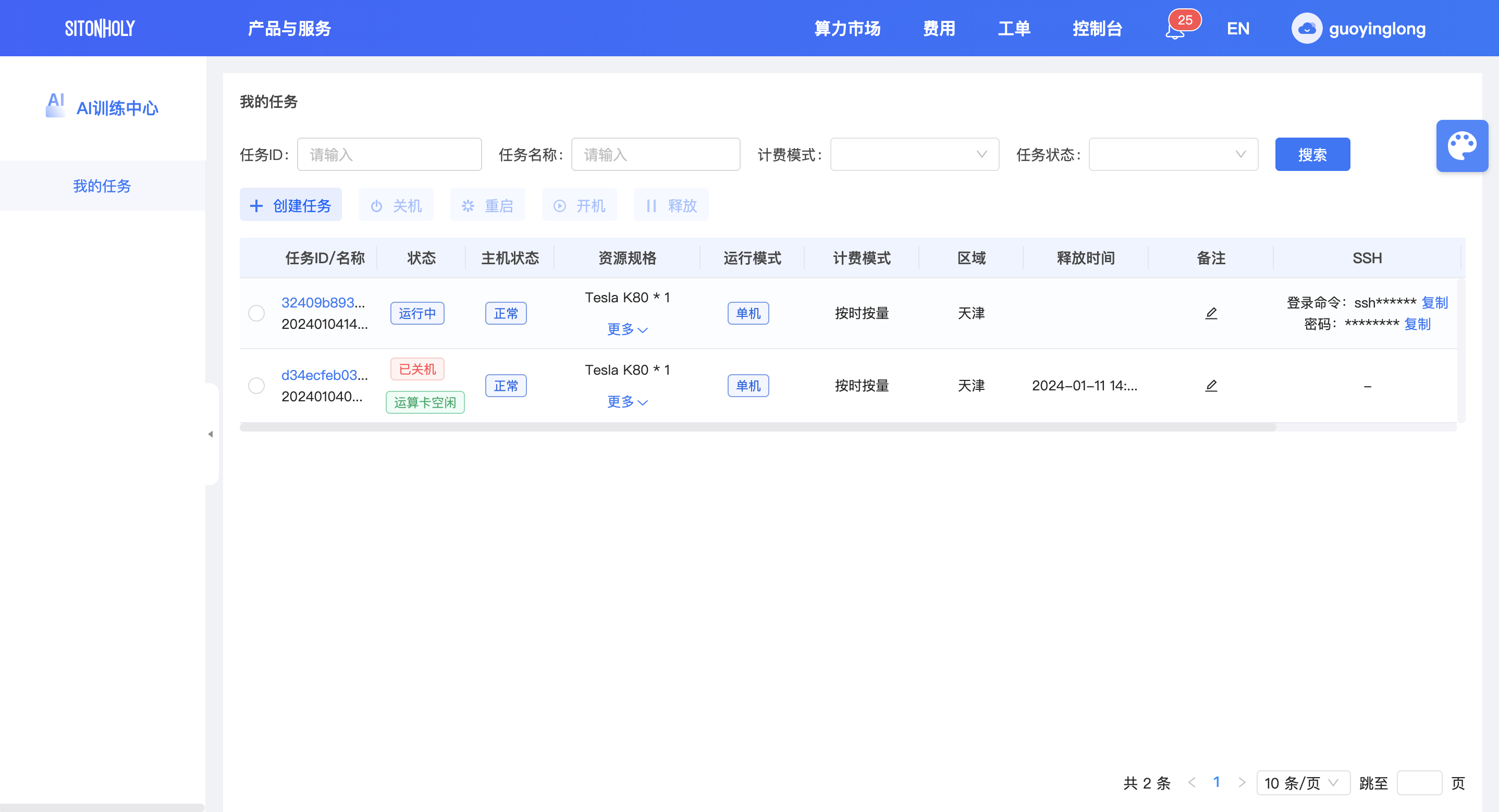Viewport: 1499px width, 812px height.
Task: Select page 1 in pagination
Action: [x=1216, y=782]
